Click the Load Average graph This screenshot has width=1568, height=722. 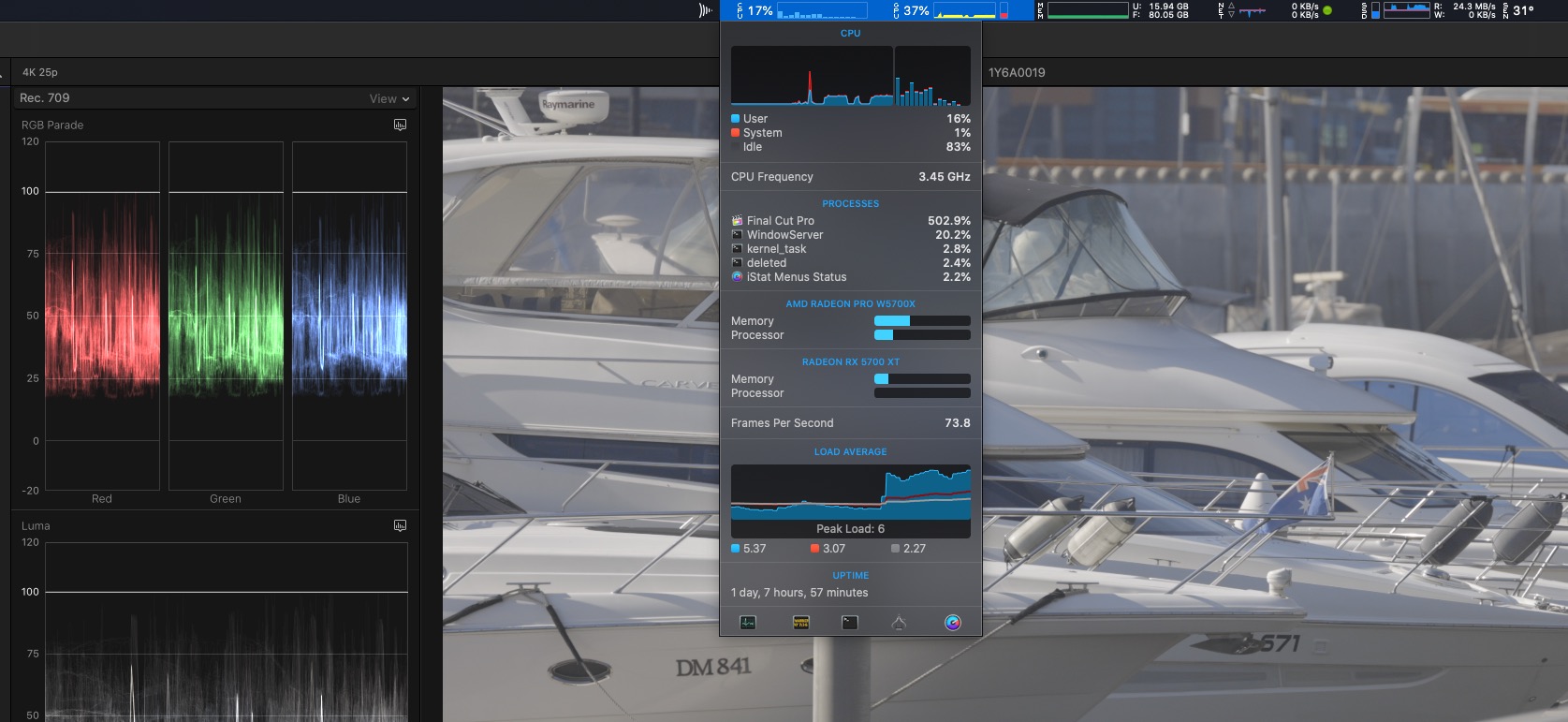851,492
